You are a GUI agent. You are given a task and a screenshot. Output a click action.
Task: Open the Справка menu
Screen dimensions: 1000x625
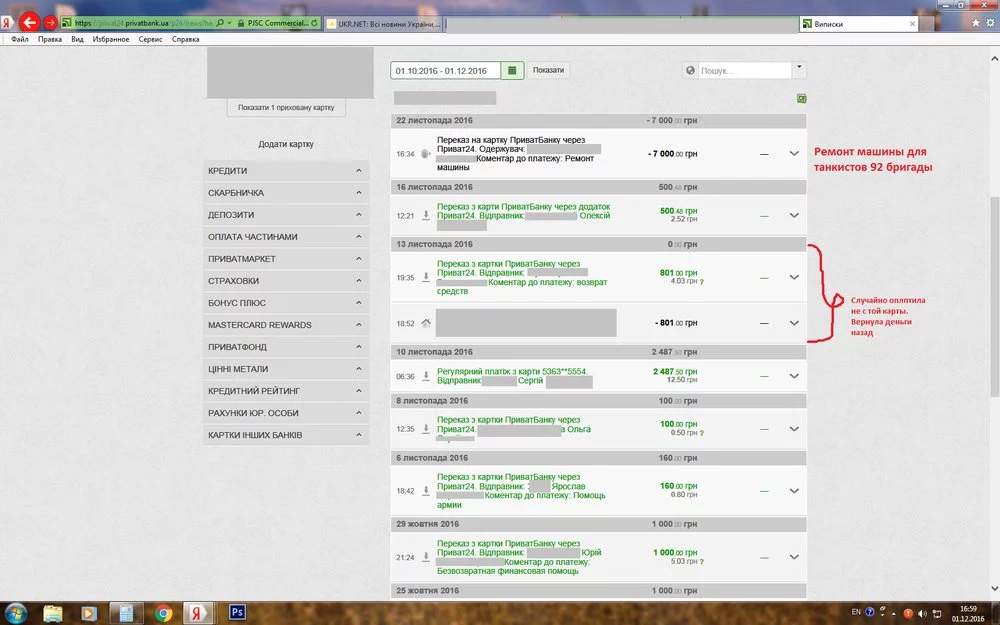tap(186, 39)
